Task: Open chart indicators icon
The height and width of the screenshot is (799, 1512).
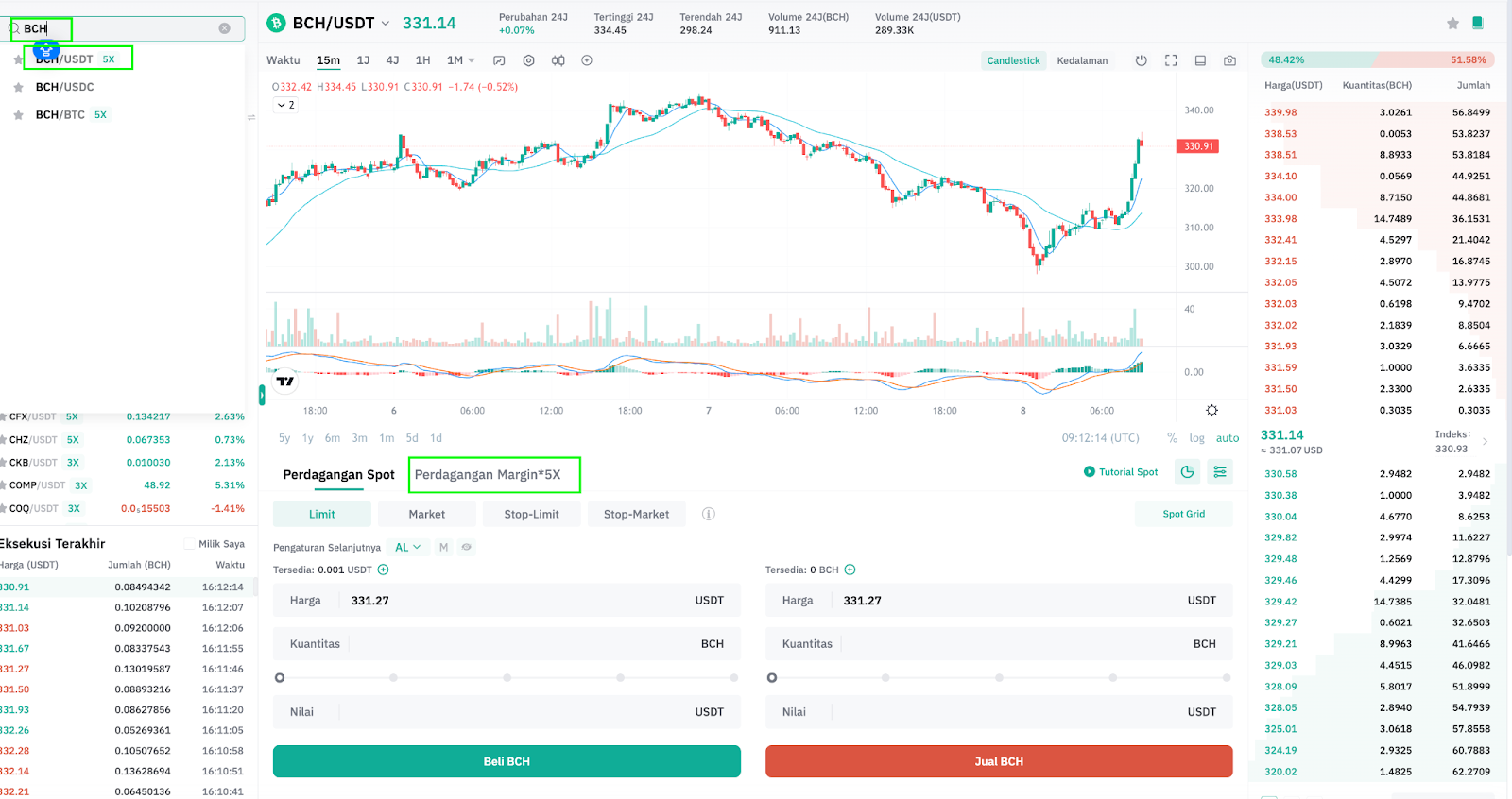Action: click(499, 60)
